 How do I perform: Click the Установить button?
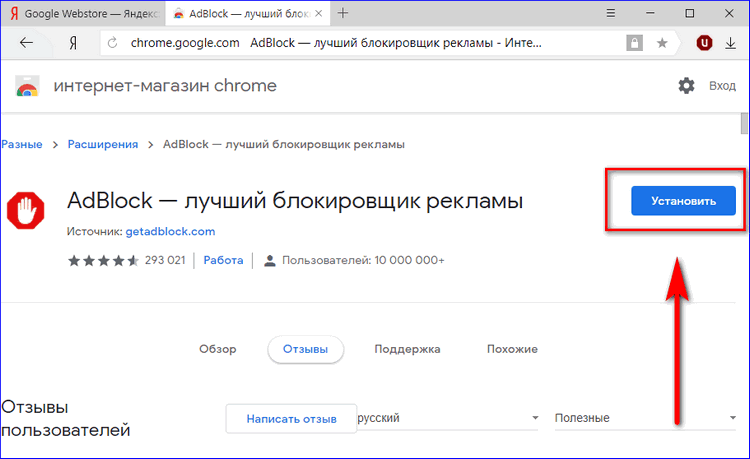[x=683, y=201]
